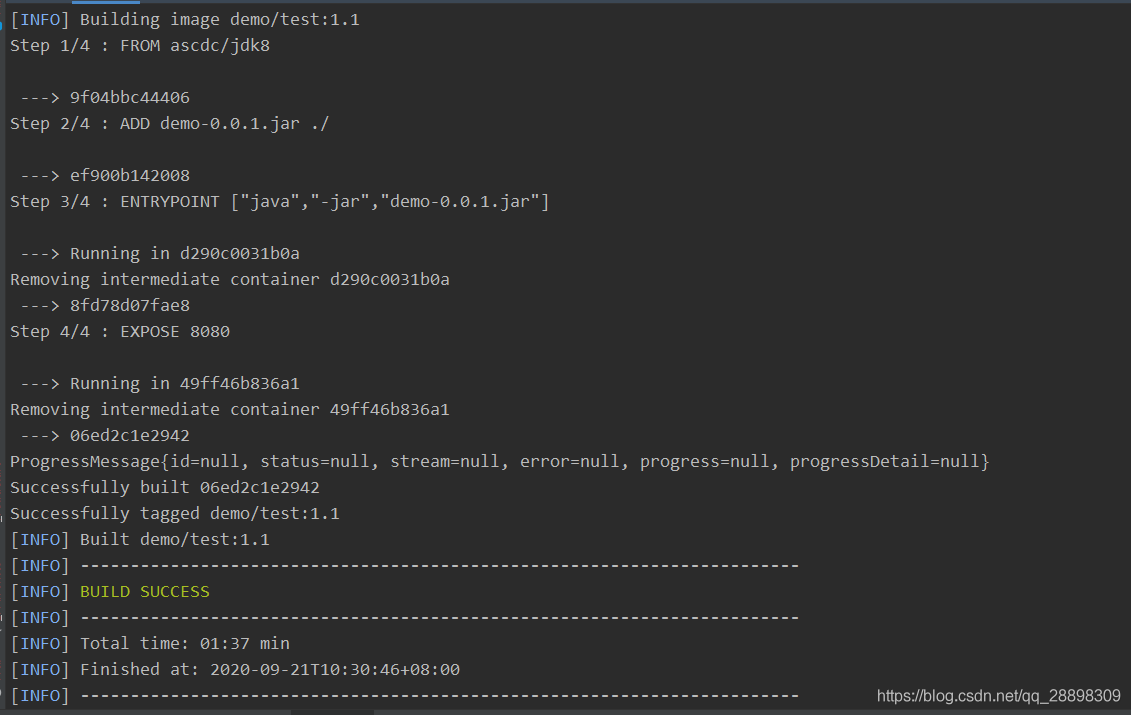Click the image hash 9f04bbc44406
Screen dimensions: 1131x715
coord(130,98)
